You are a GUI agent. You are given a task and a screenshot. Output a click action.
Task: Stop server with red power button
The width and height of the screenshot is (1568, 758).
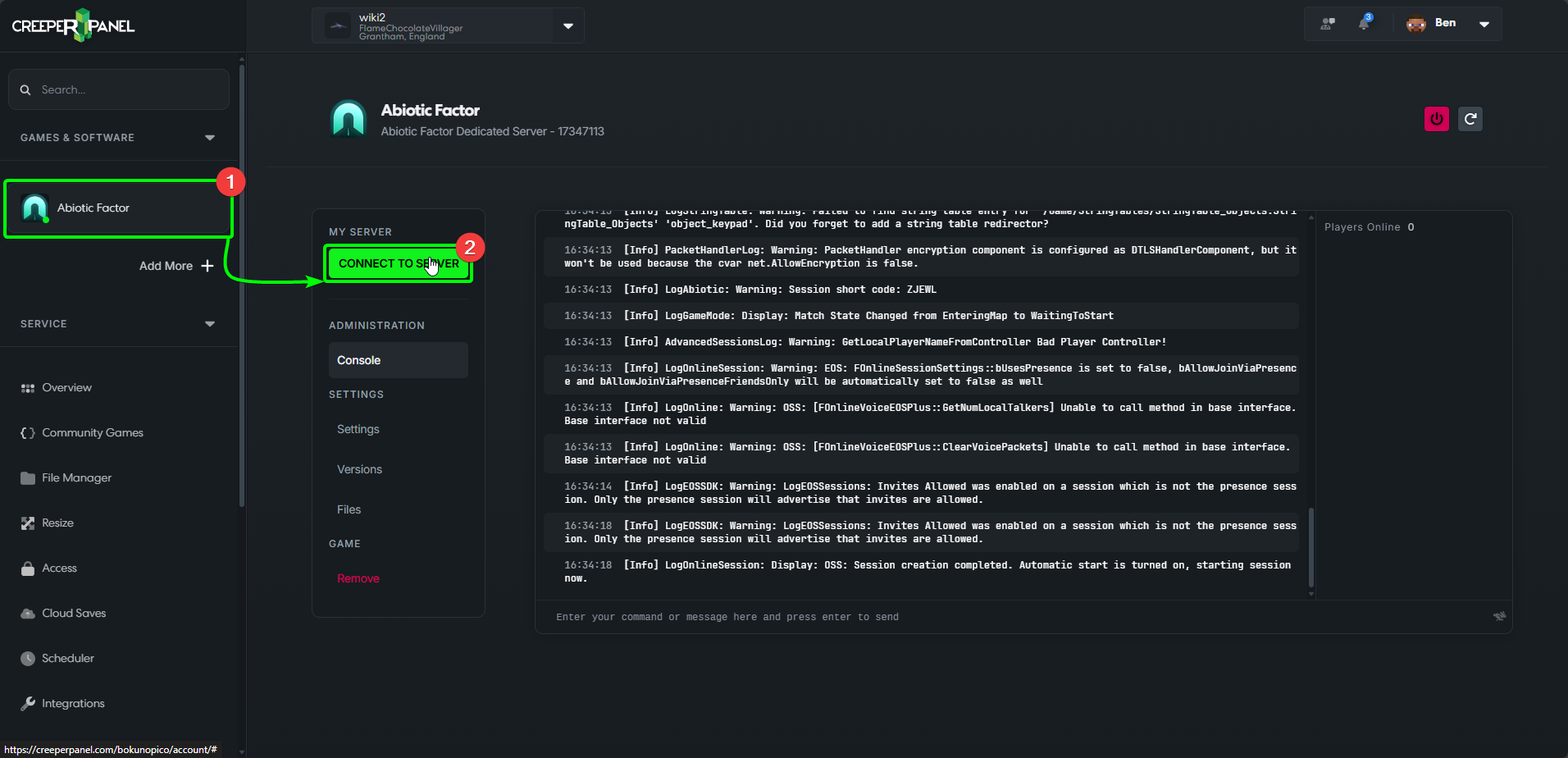pos(1437,119)
